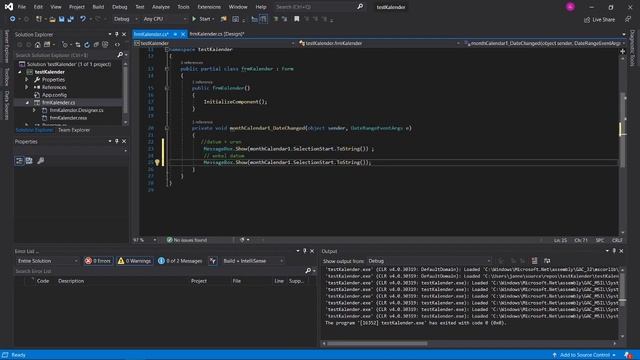Open the Any CPU platform dropdown

point(164,19)
